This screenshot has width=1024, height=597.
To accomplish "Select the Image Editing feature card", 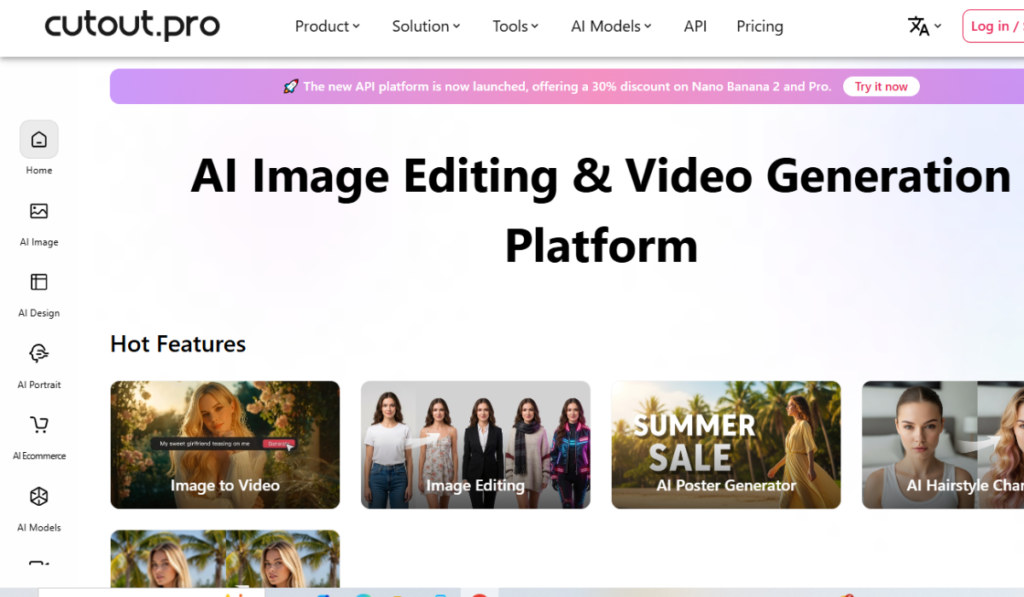I will [x=475, y=445].
